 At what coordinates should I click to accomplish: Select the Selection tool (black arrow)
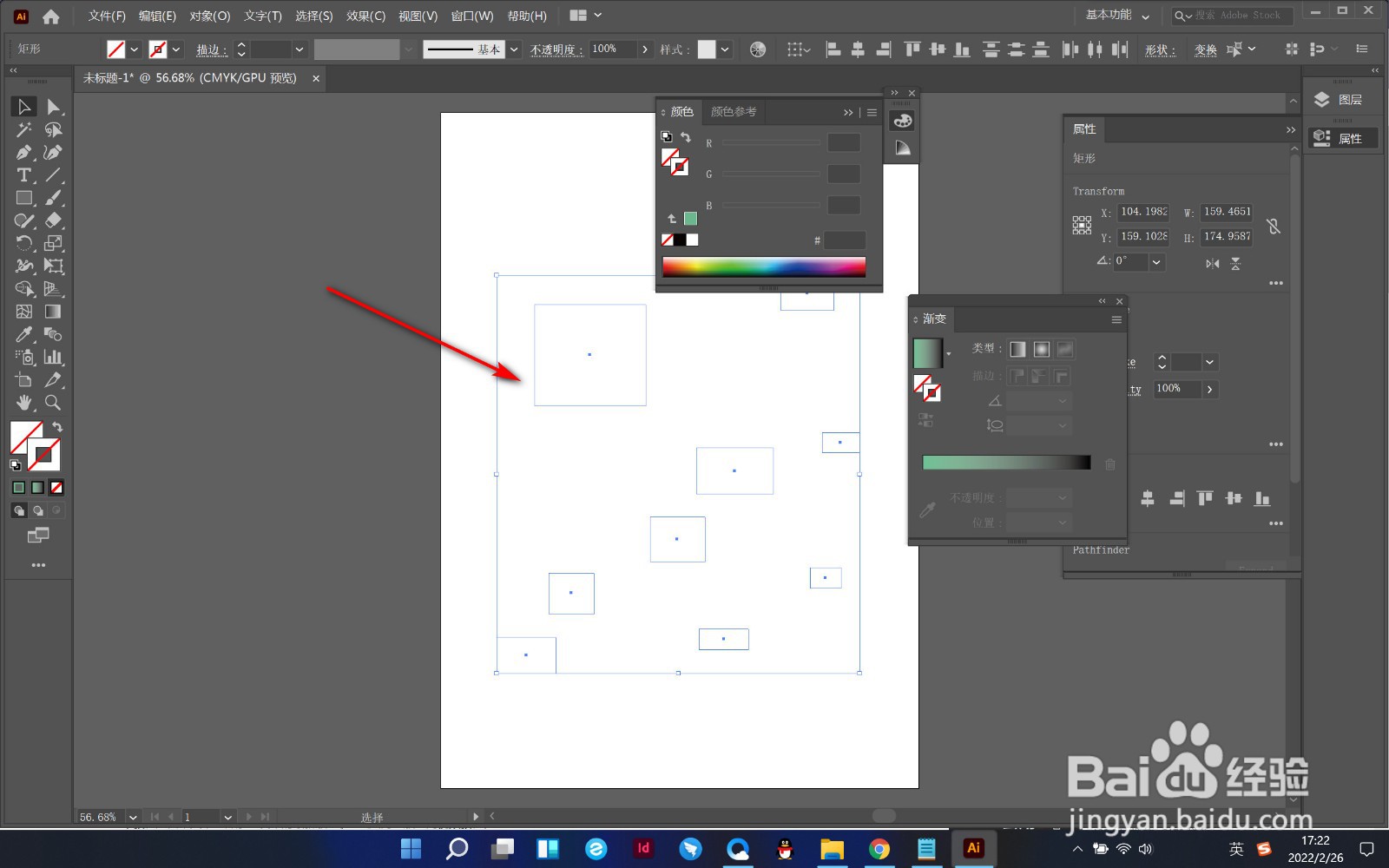pos(24,107)
